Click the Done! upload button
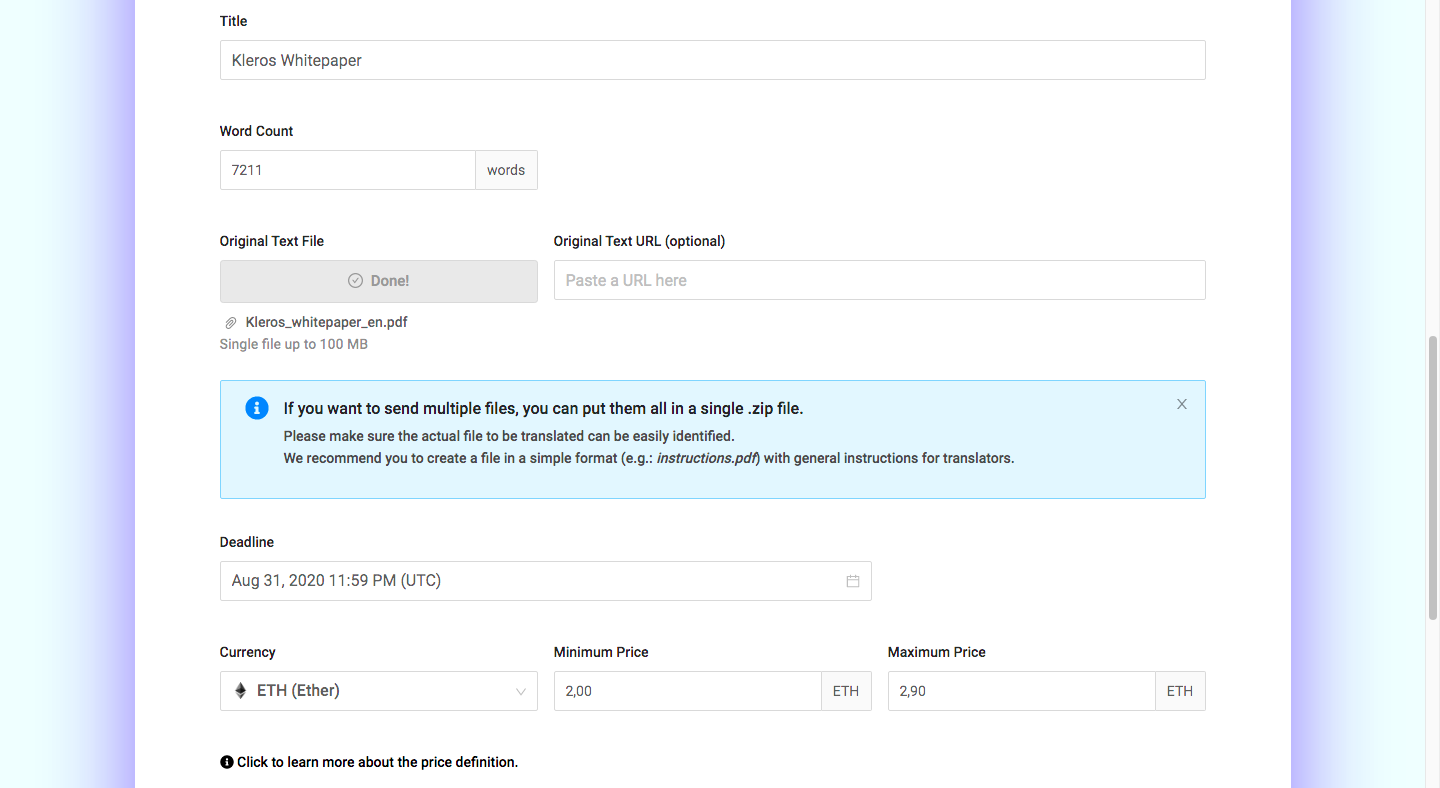The width and height of the screenshot is (1440, 788). (x=378, y=281)
